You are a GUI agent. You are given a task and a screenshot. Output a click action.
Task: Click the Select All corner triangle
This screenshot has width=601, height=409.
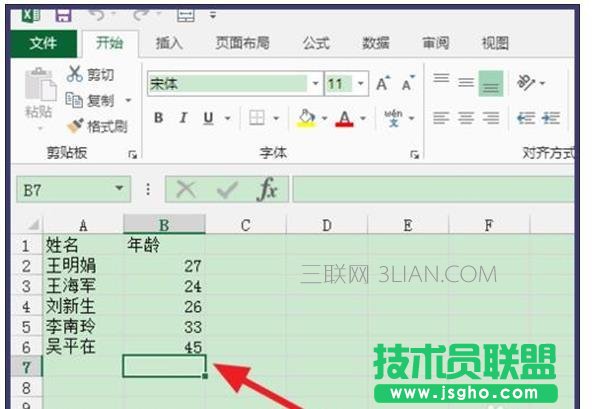33,224
